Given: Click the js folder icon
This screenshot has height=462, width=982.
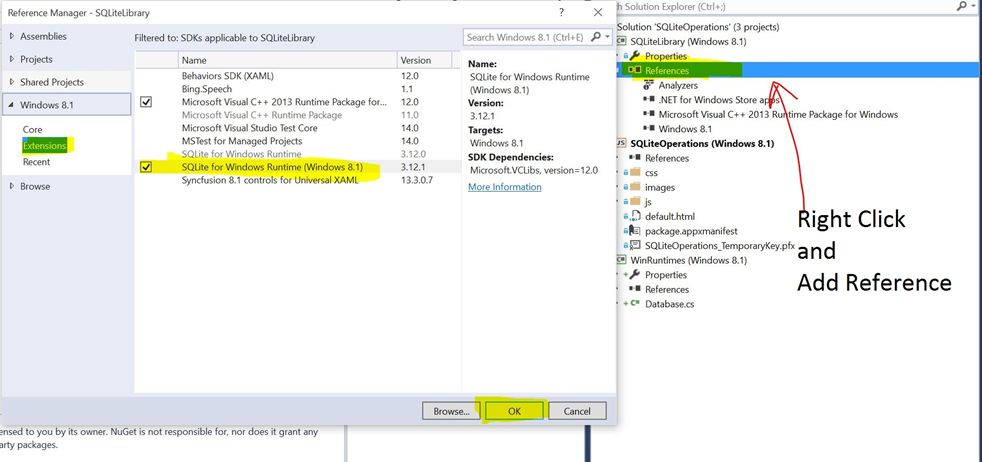Looking at the screenshot, I should point(635,202).
